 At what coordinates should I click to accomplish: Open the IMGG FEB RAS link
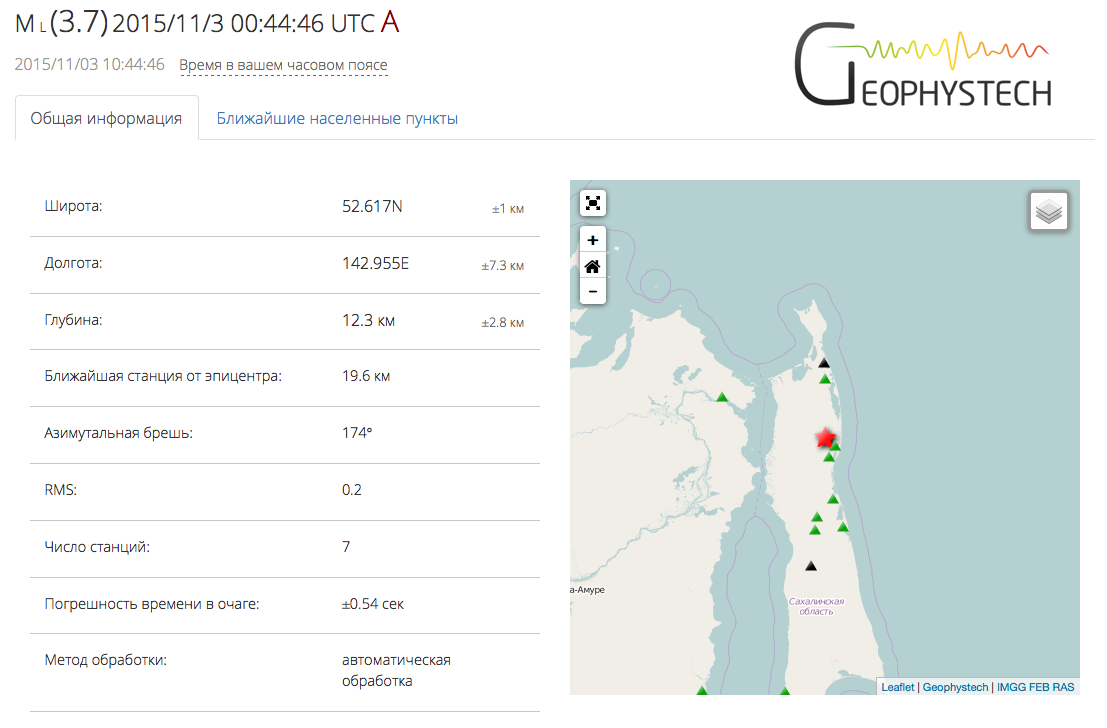(1034, 687)
